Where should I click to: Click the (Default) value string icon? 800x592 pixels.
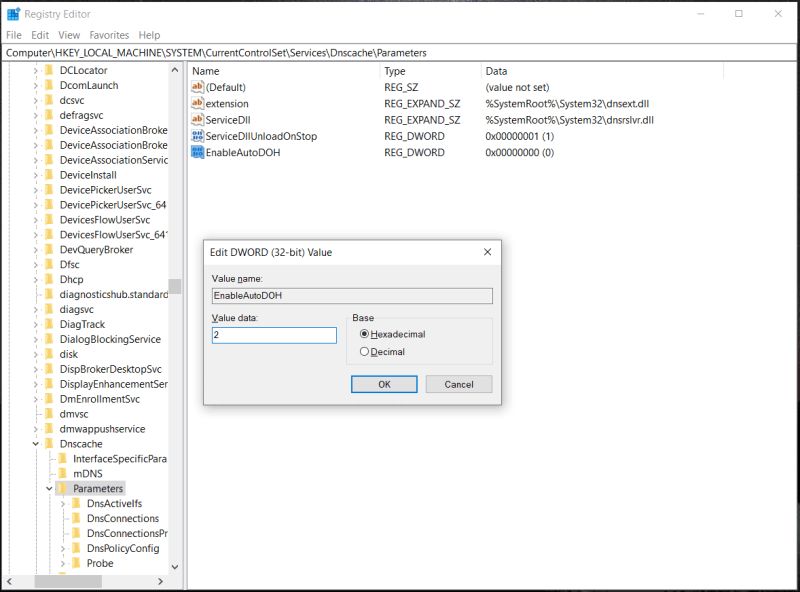[196, 87]
